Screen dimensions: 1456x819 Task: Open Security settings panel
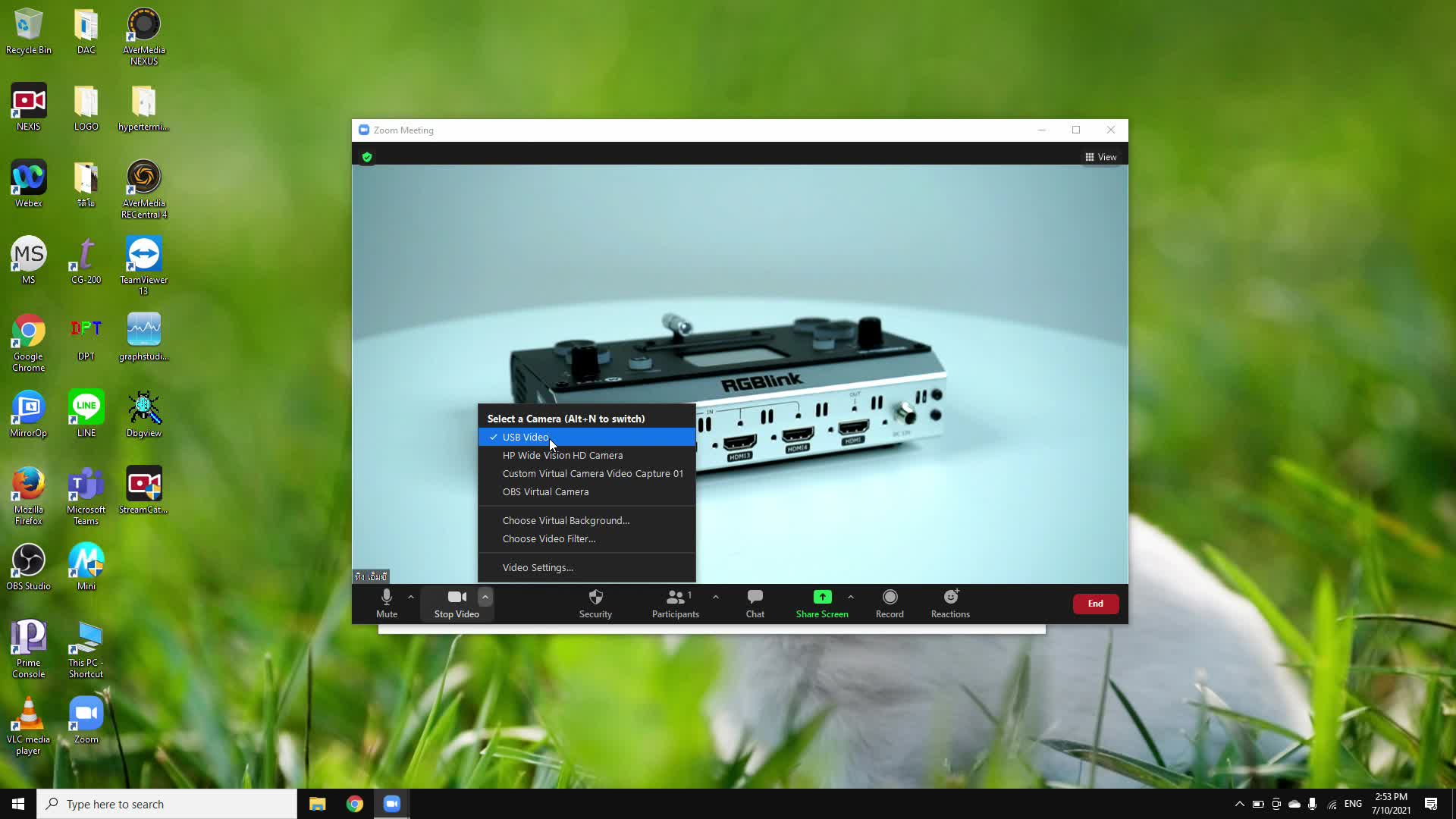click(597, 603)
